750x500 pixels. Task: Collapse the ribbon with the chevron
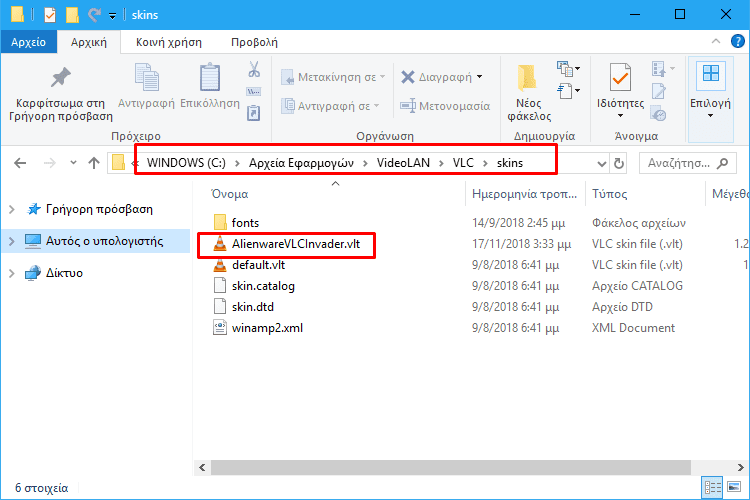716,41
